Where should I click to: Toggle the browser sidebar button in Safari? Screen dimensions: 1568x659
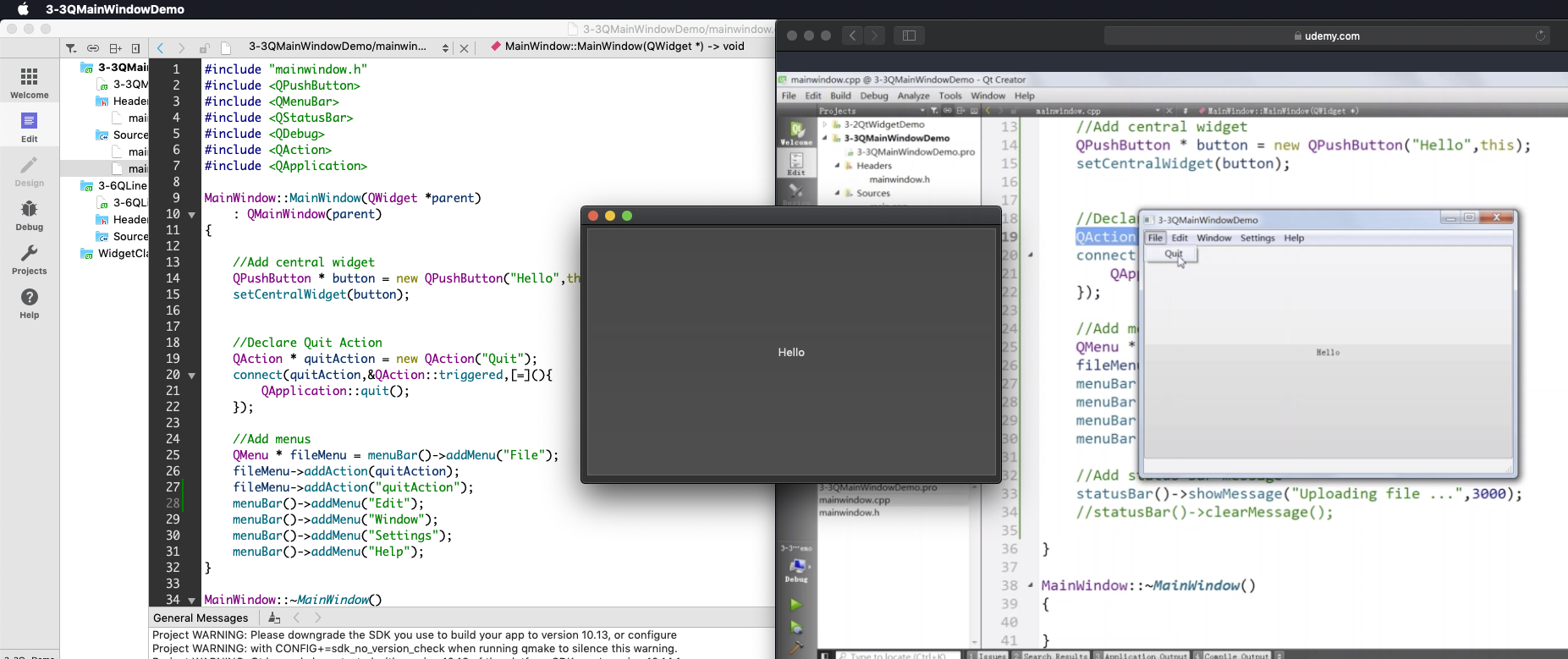pos(909,36)
